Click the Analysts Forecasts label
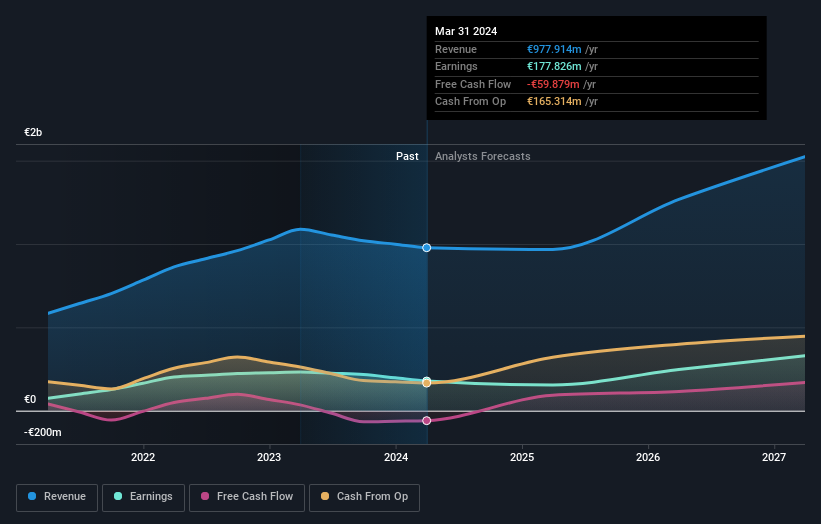 (483, 156)
